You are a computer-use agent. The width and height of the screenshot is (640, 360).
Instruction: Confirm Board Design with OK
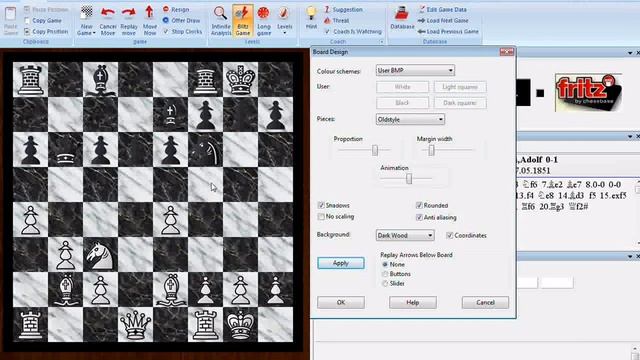pyautogui.click(x=341, y=302)
